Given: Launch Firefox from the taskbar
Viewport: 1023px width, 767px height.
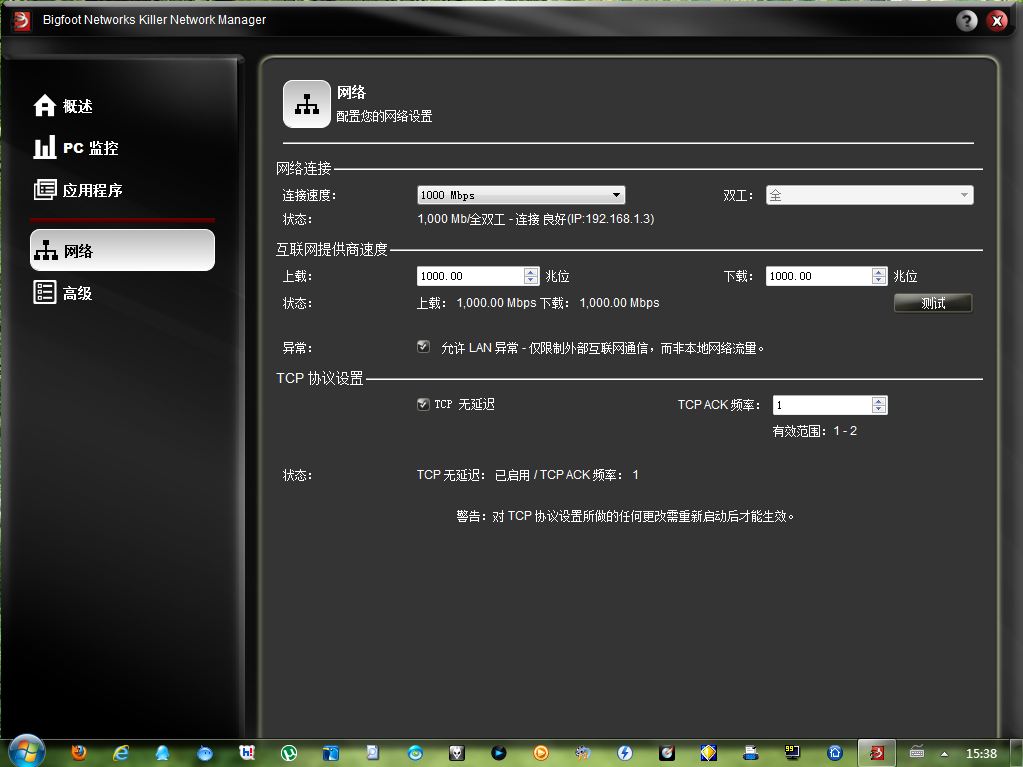Looking at the screenshot, I should pos(78,753).
